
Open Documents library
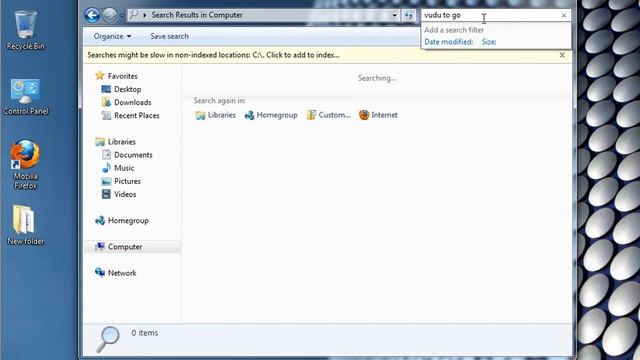coord(133,155)
